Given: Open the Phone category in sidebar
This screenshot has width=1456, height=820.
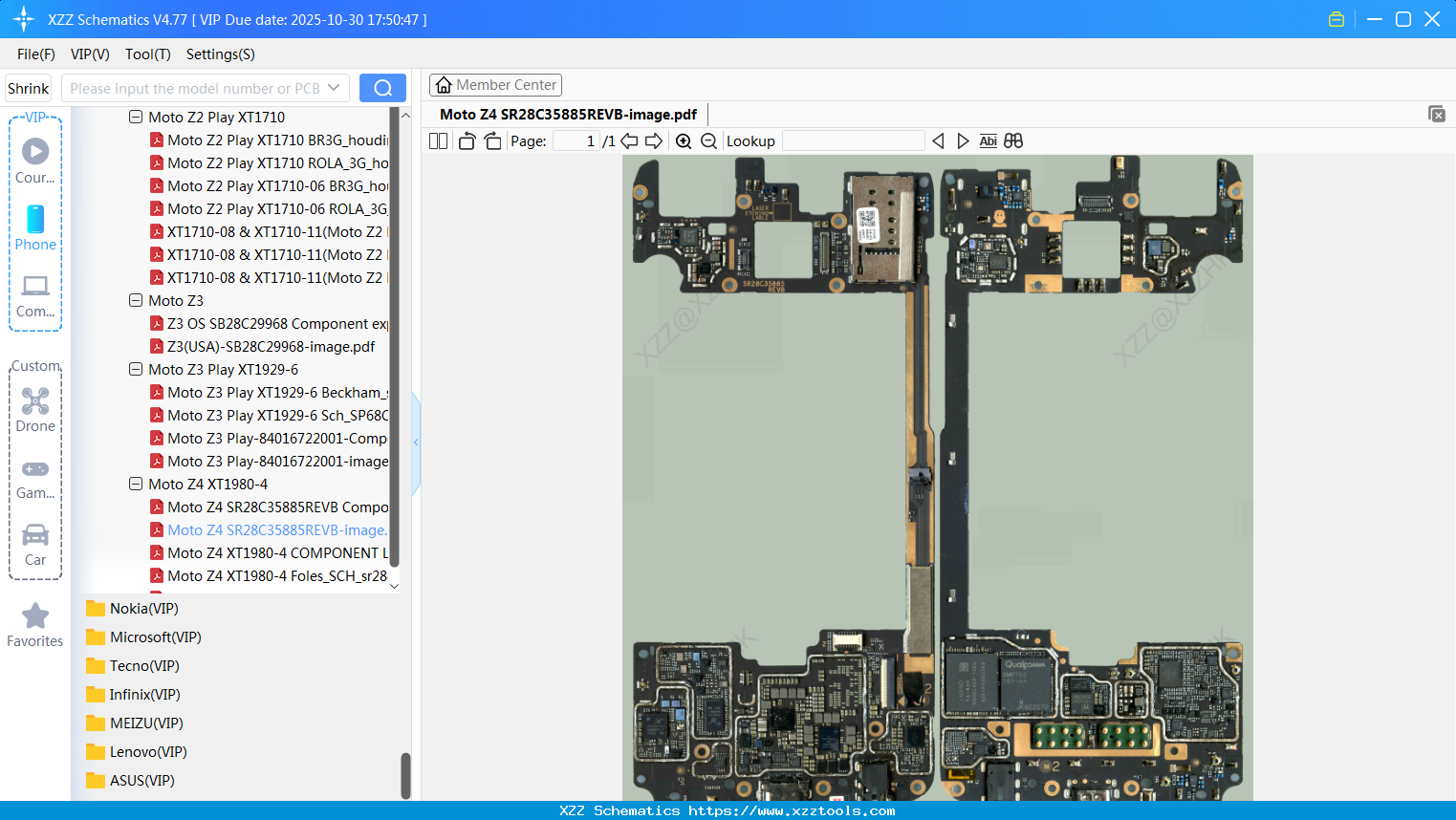Looking at the screenshot, I should [35, 228].
